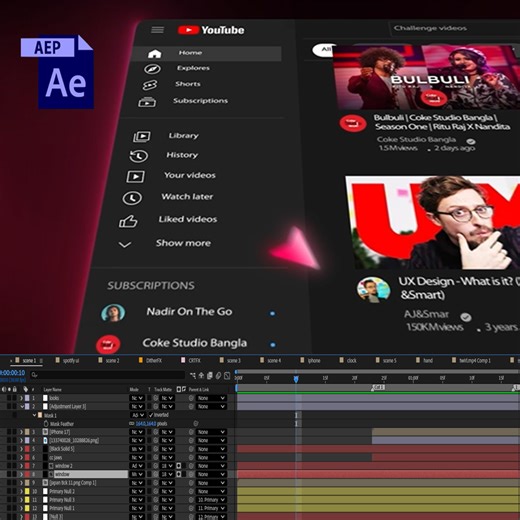Toggle lock switch for Black Solid 5 layer
520x520 pixels.
click(x=14, y=449)
